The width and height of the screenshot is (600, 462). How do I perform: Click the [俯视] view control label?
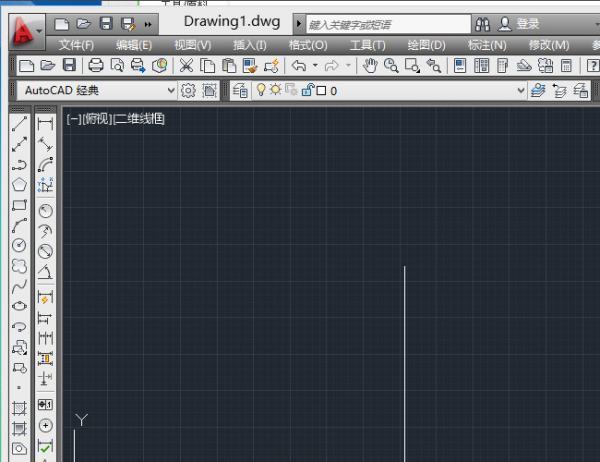[97, 119]
